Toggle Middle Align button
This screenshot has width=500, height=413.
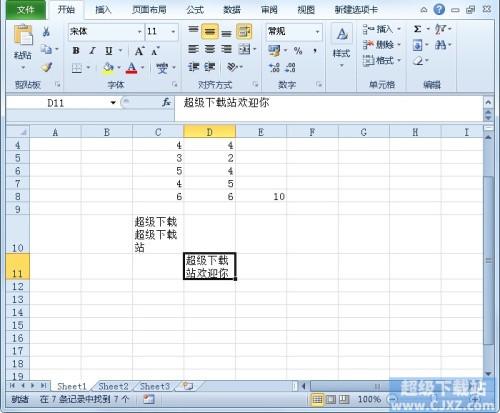210,32
